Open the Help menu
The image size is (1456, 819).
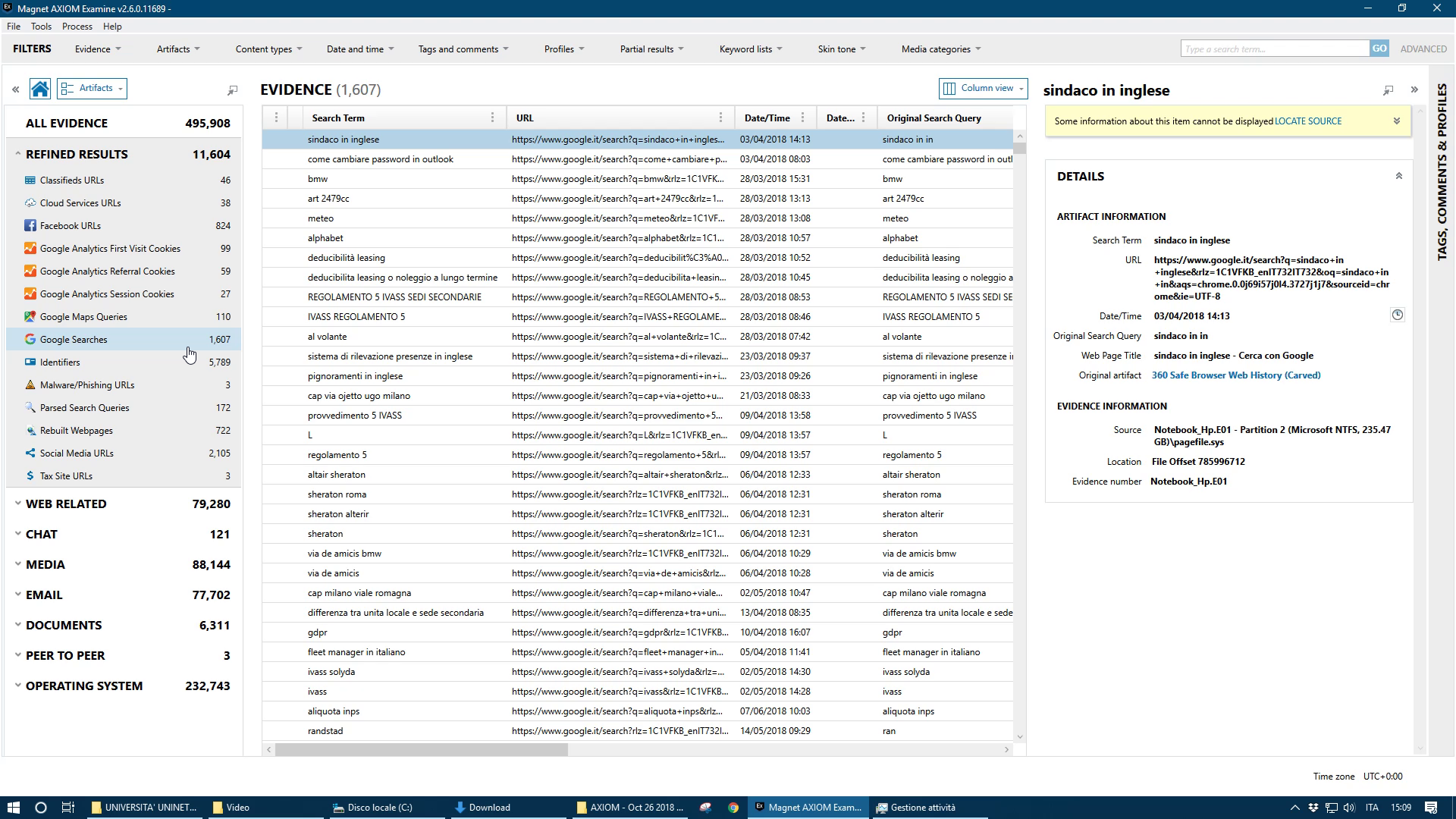click(x=112, y=27)
